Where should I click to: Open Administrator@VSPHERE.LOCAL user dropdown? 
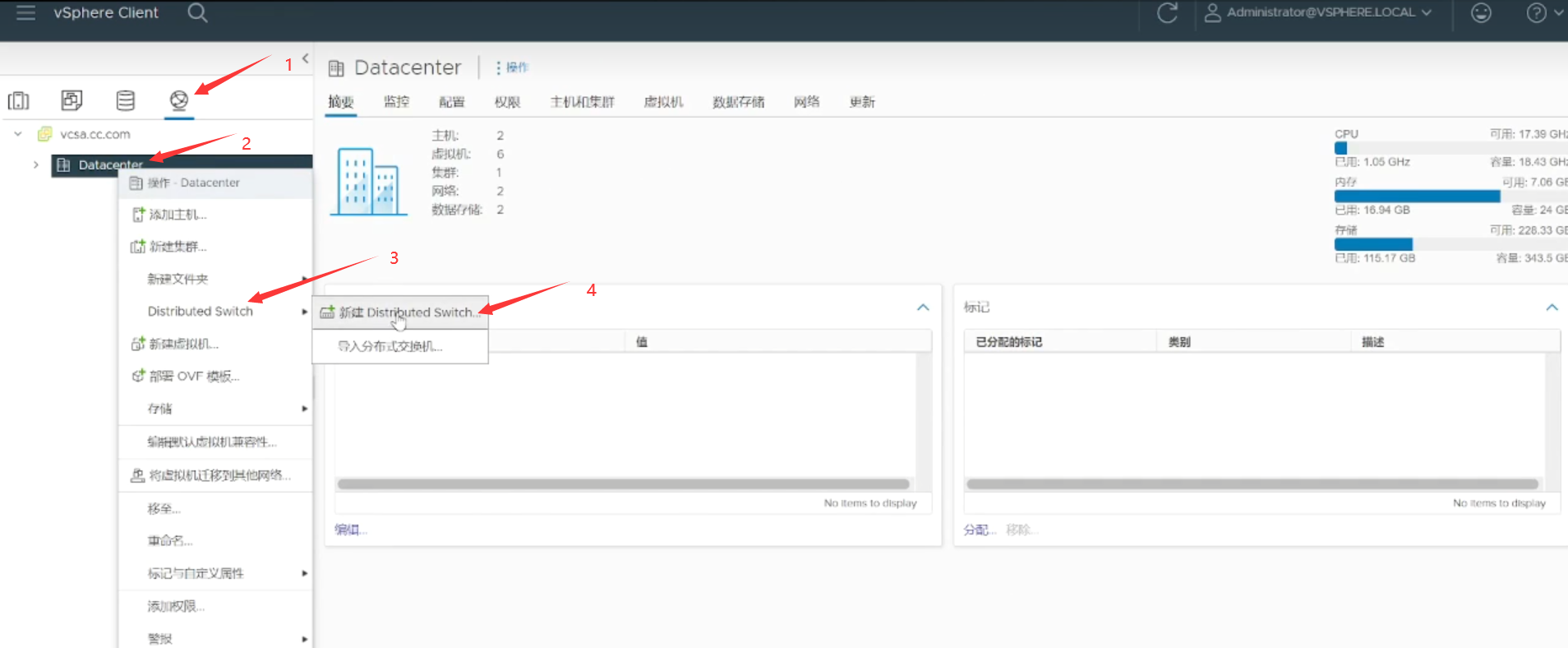point(1318,12)
